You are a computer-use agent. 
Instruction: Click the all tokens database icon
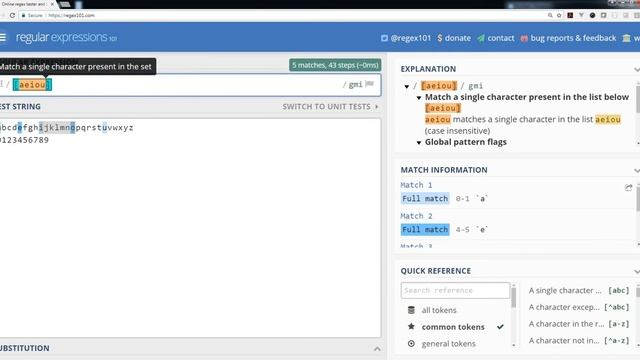tap(411, 310)
